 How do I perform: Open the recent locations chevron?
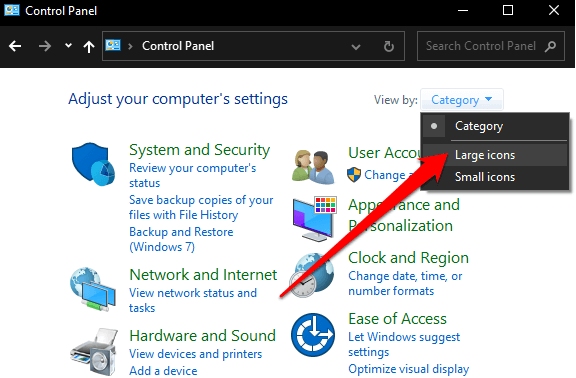tap(68, 46)
